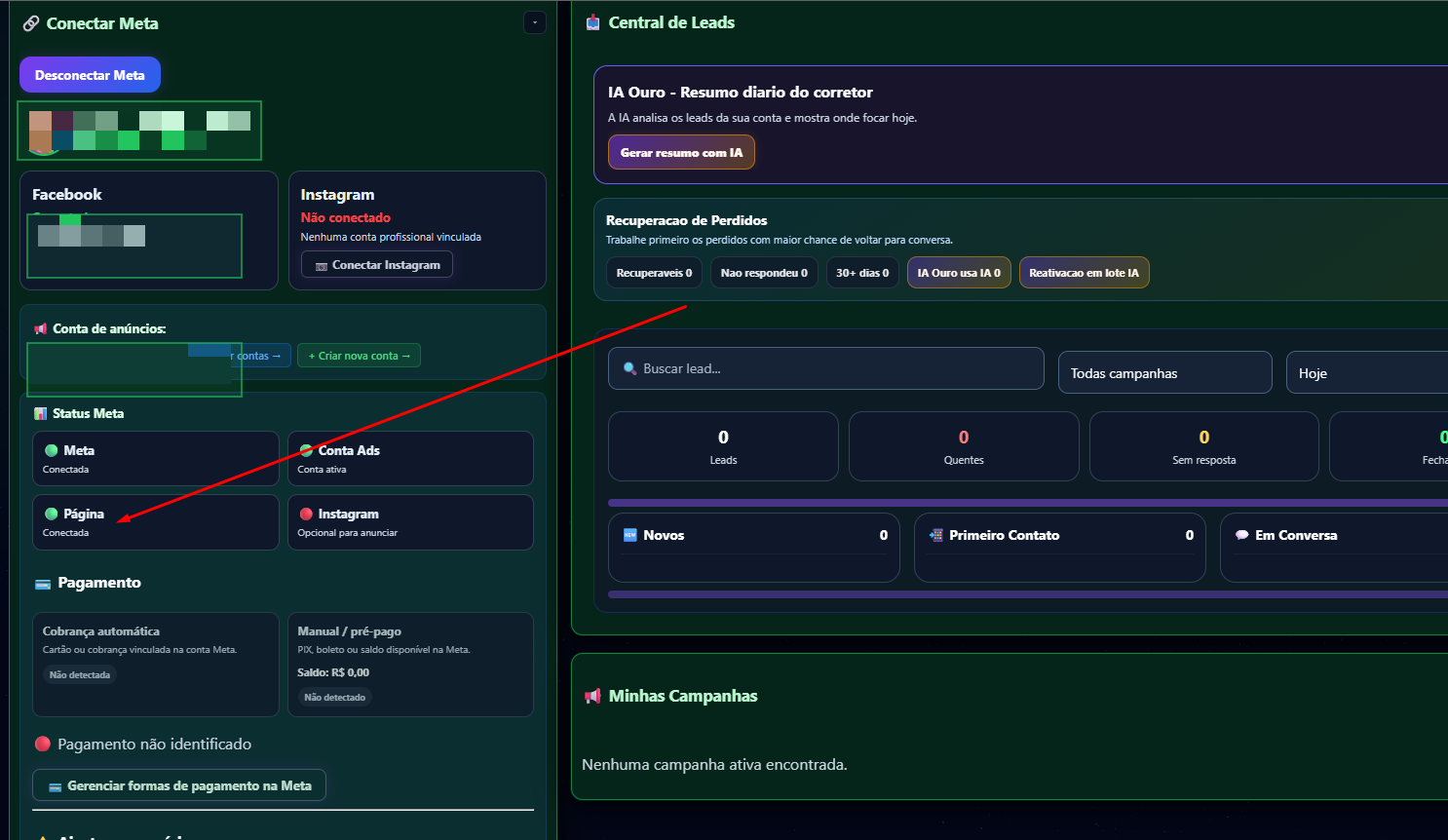Click the Conectar Instagram button
Image resolution: width=1448 pixels, height=840 pixels.
[x=376, y=265]
